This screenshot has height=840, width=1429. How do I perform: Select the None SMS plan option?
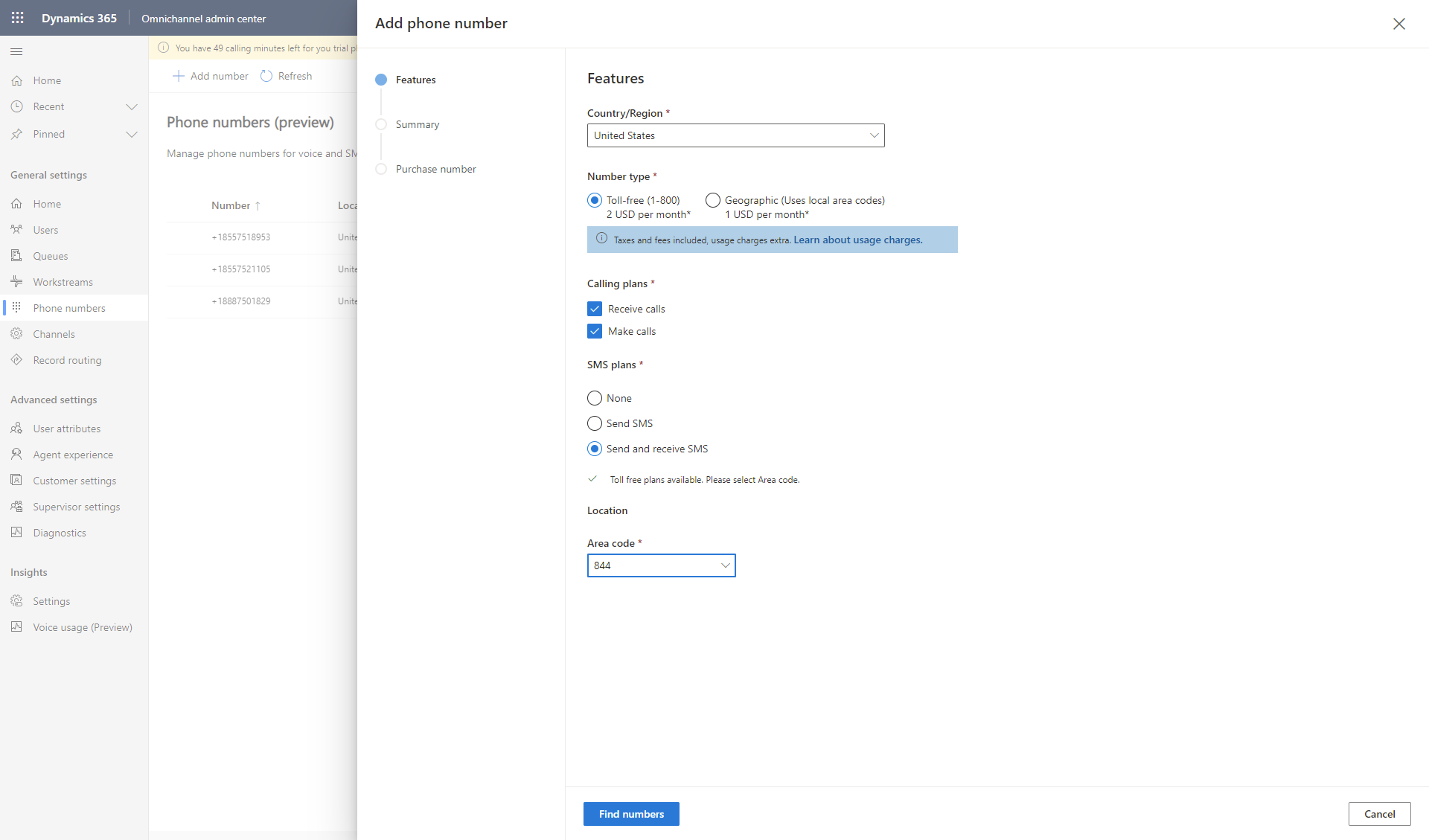point(594,398)
